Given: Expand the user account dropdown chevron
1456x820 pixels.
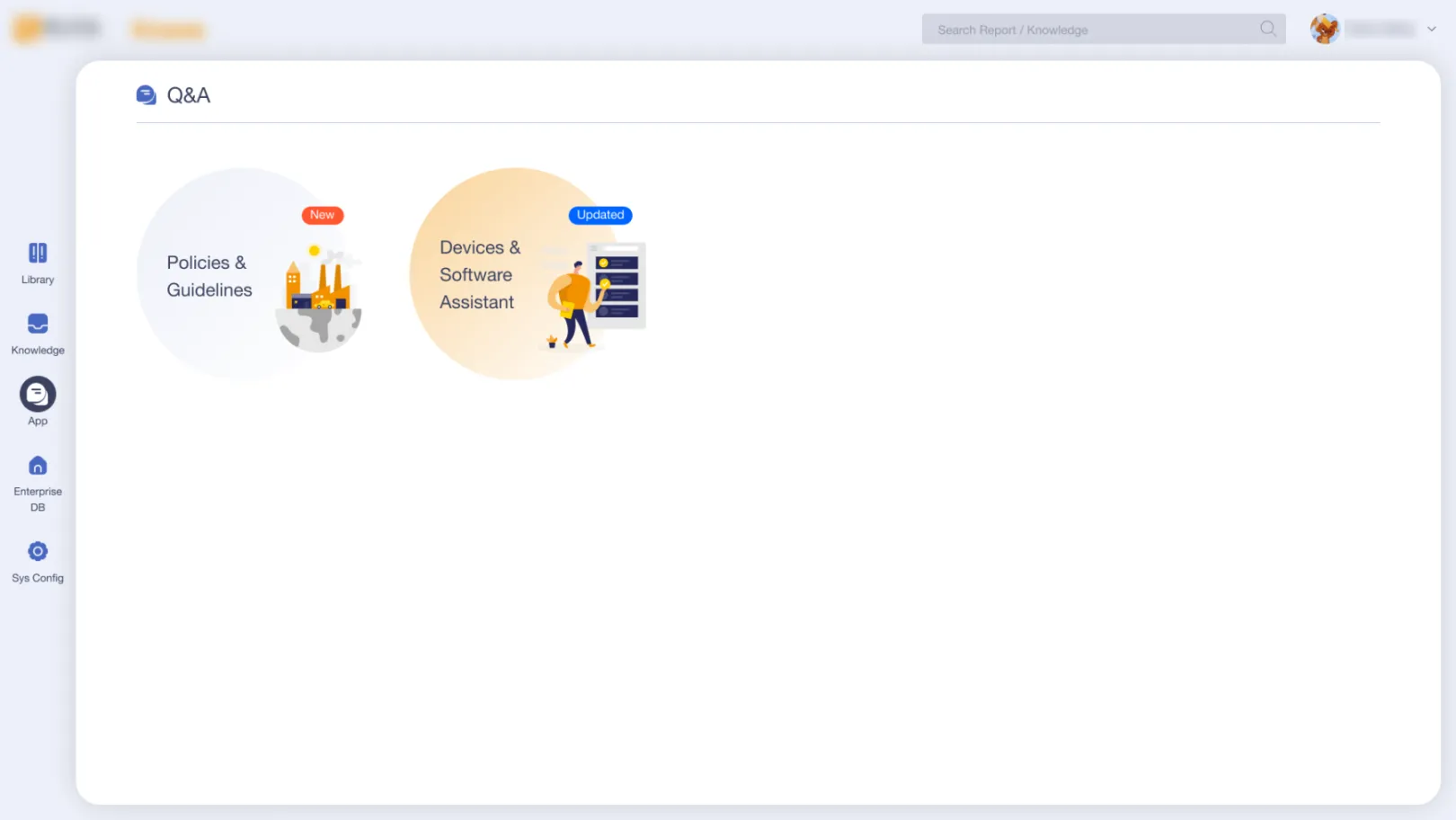Looking at the screenshot, I should click(x=1432, y=29).
